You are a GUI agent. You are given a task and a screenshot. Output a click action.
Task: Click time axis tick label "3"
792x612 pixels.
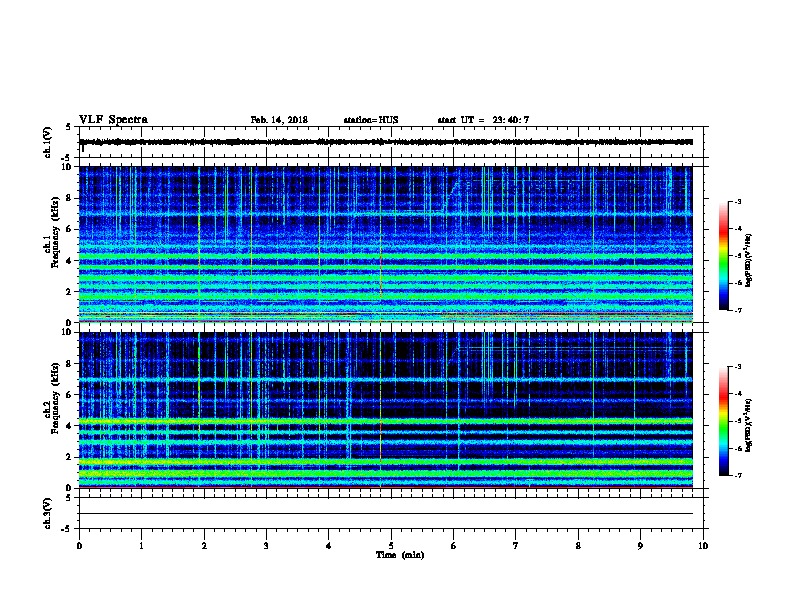coord(266,546)
